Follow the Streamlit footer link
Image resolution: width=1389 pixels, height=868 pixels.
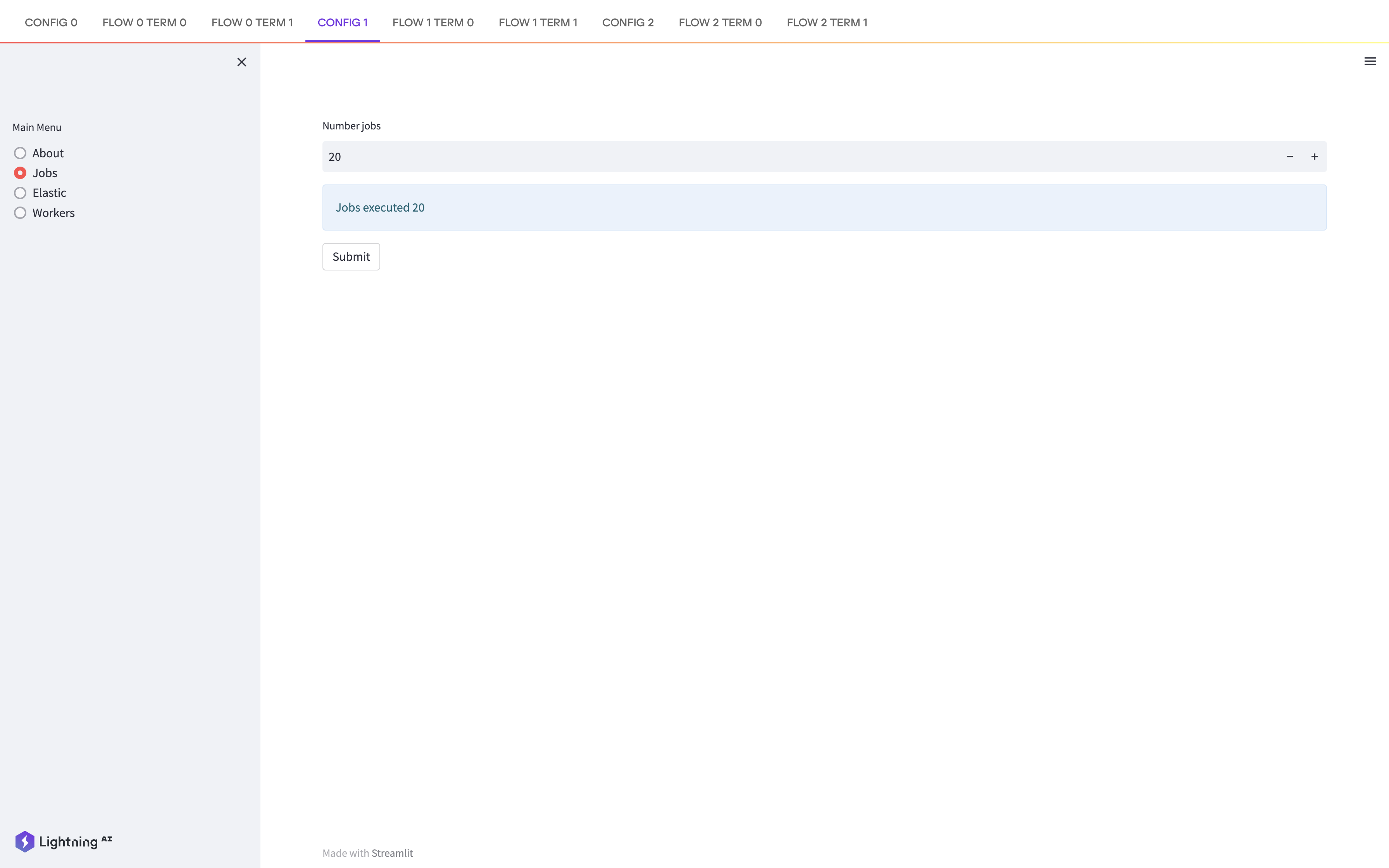[x=392, y=853]
